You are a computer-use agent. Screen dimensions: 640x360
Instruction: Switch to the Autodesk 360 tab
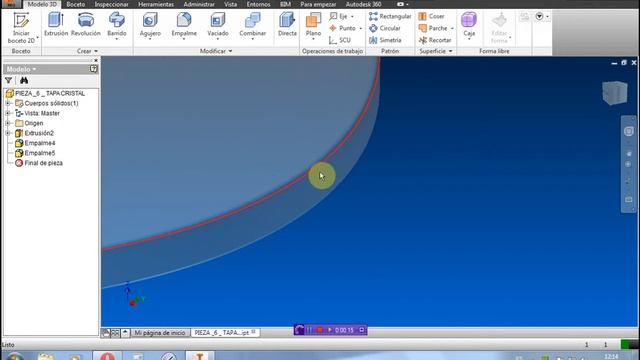point(363,4)
